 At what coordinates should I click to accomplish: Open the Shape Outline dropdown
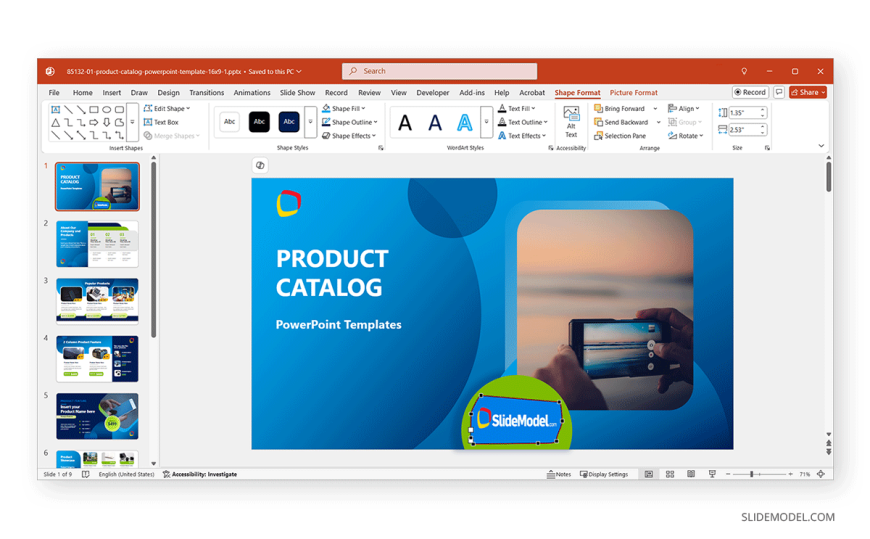(350, 122)
